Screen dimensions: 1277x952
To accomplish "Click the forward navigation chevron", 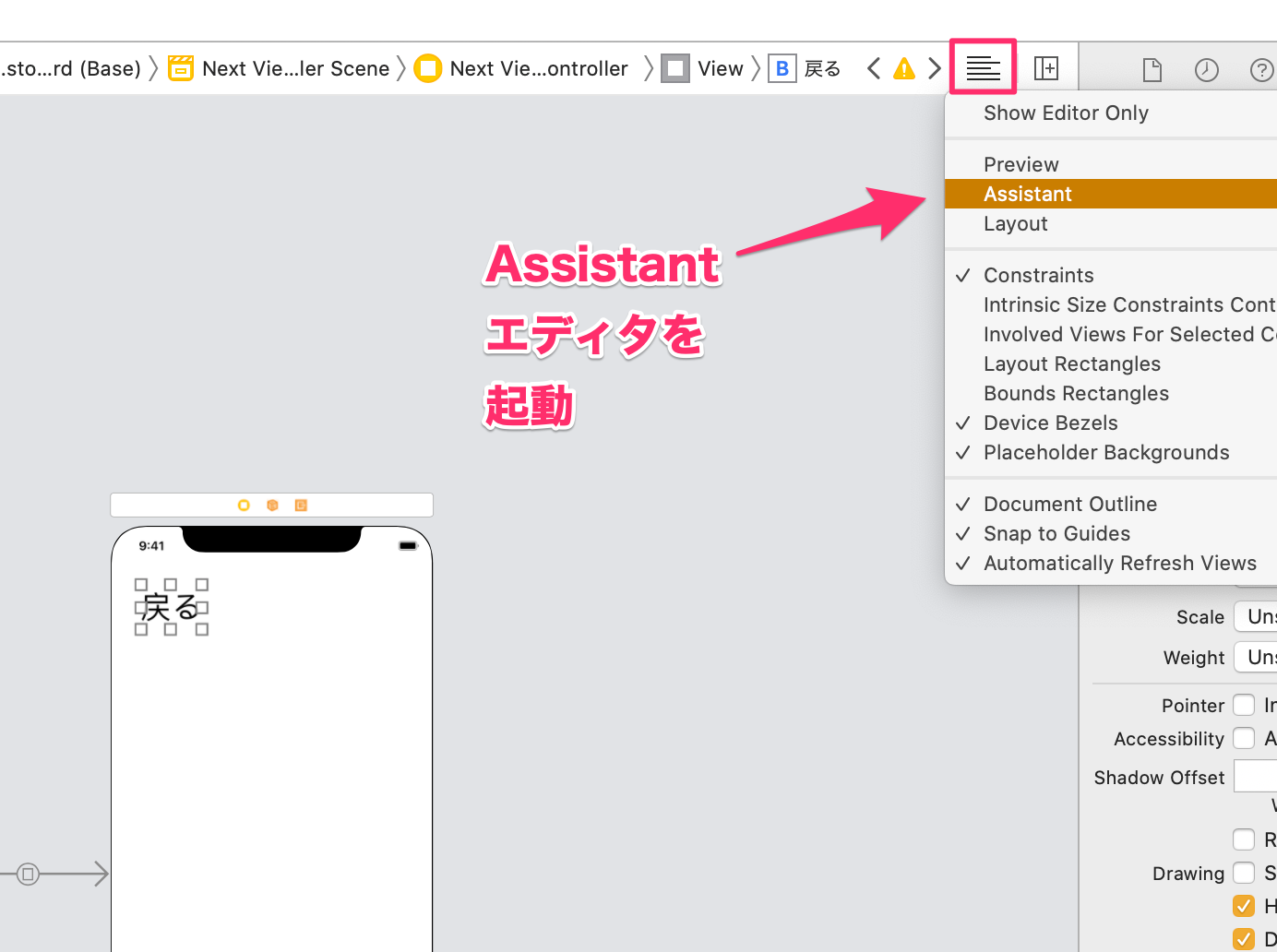I will pyautogui.click(x=933, y=66).
